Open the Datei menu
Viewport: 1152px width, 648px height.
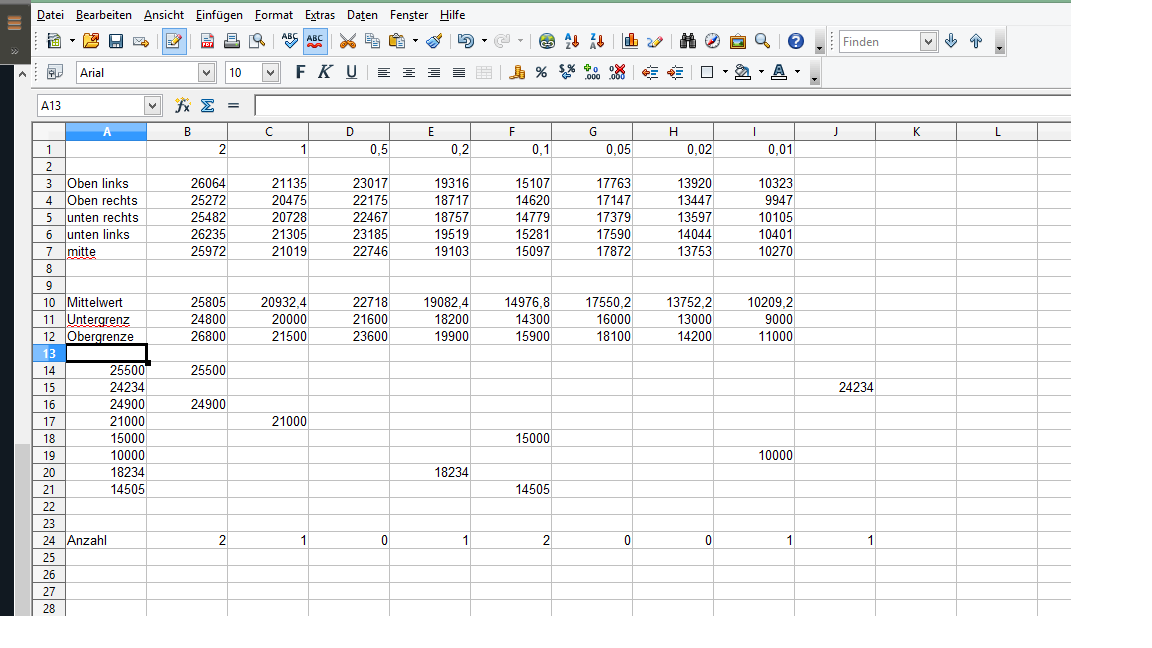point(50,15)
